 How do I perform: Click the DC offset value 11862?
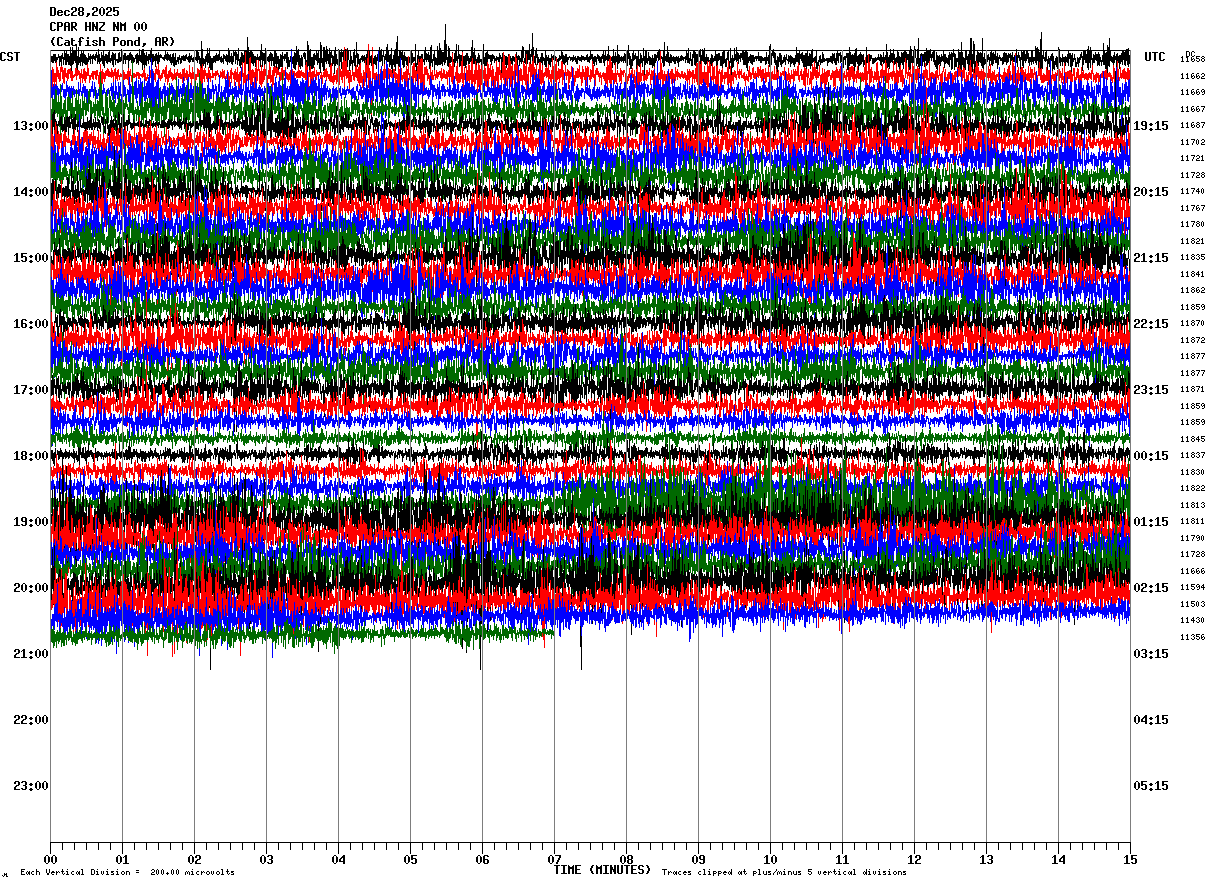tap(1193, 291)
